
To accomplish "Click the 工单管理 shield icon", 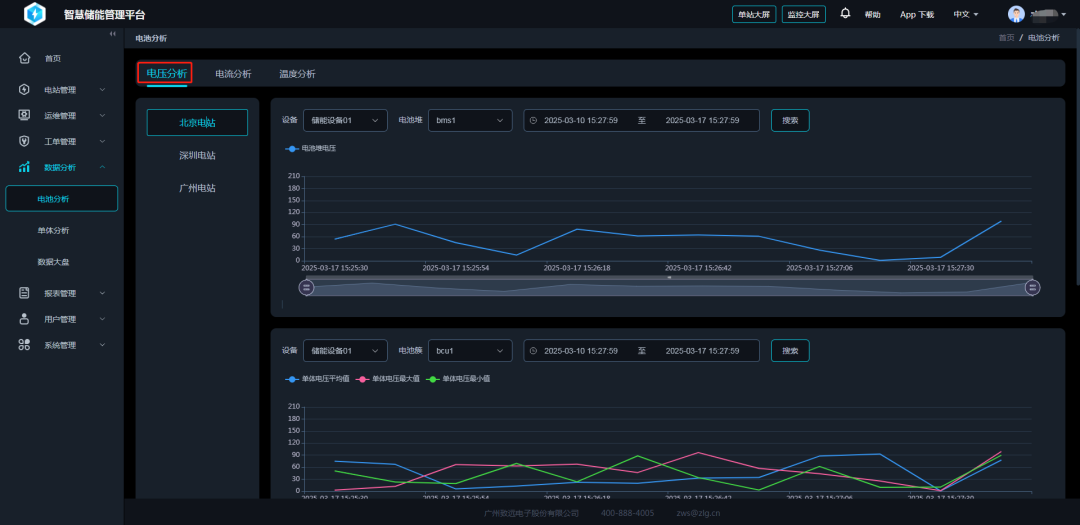I will (25, 141).
